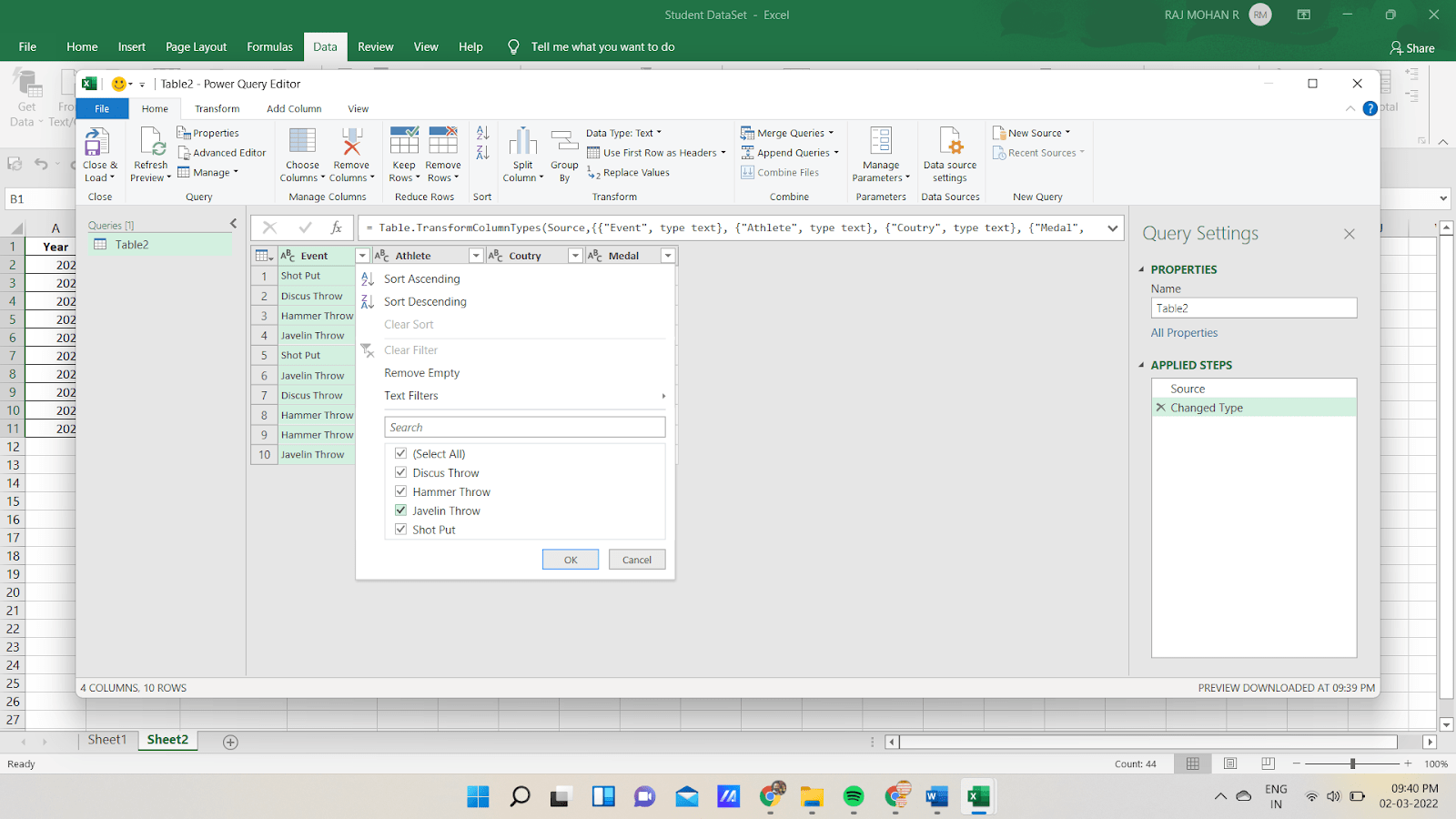Switch to the Transform ribbon tab
This screenshot has height=819, width=1456.
[216, 107]
